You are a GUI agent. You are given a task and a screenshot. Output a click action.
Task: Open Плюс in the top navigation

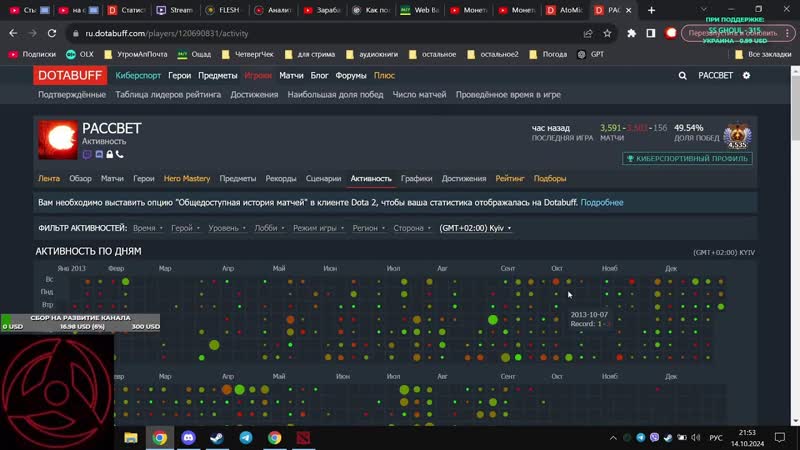point(384,76)
